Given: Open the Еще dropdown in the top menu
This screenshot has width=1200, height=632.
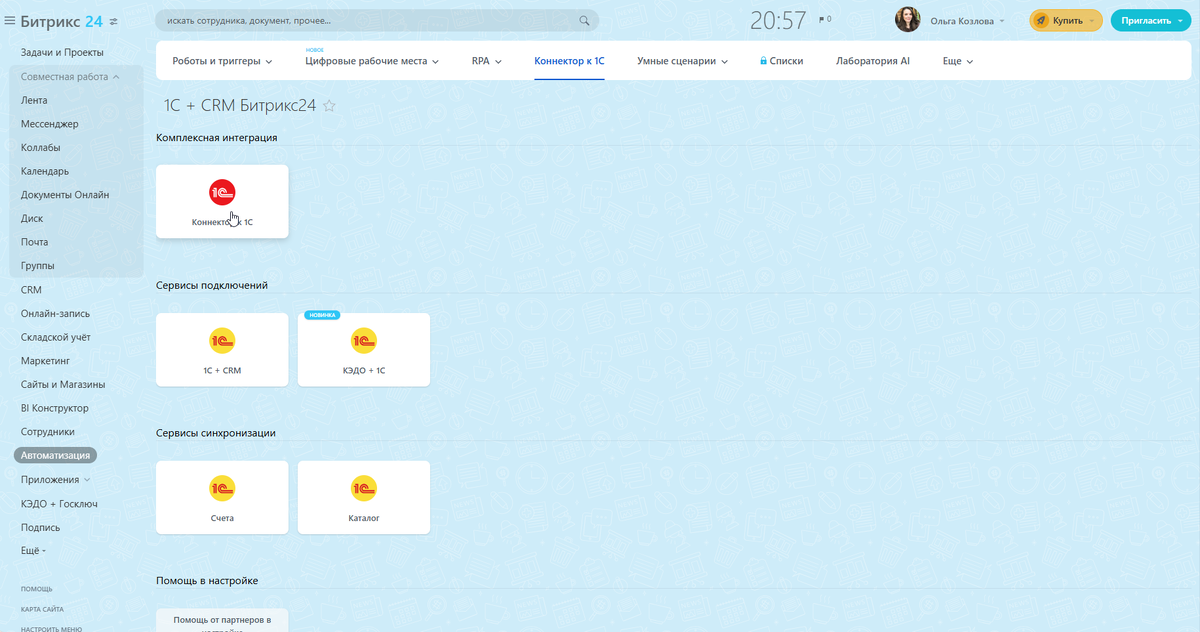Looking at the screenshot, I should tap(958, 61).
